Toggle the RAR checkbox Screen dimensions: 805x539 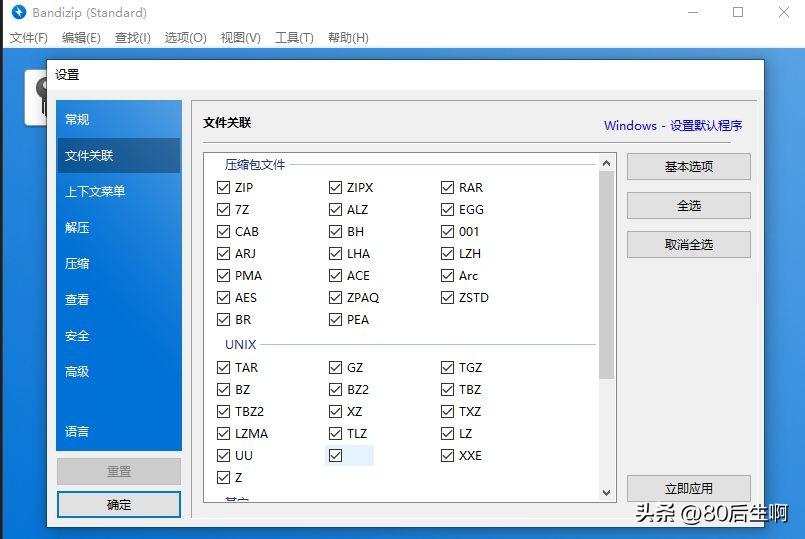[x=447, y=187]
